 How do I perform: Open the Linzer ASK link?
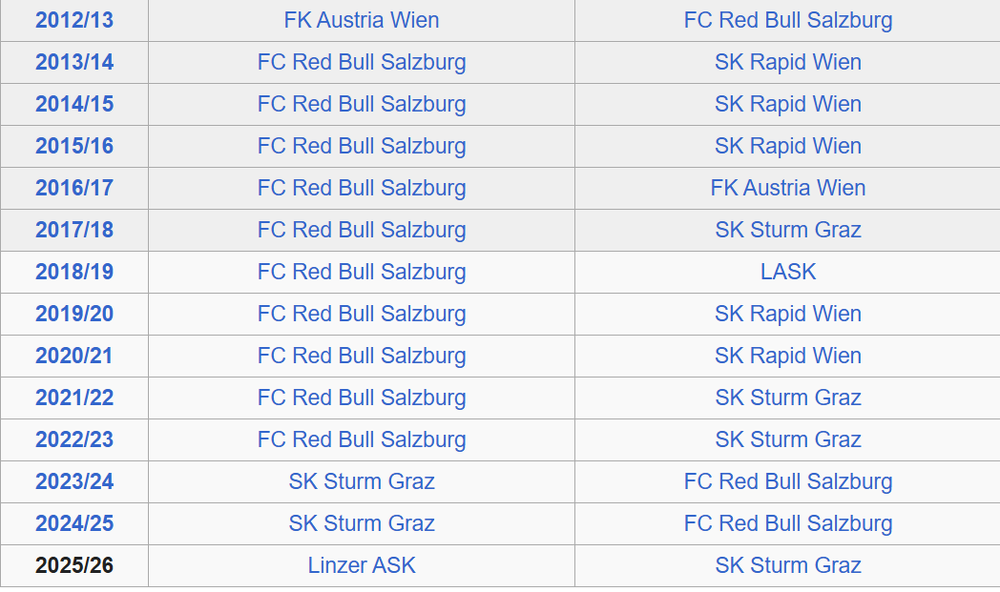(362, 565)
